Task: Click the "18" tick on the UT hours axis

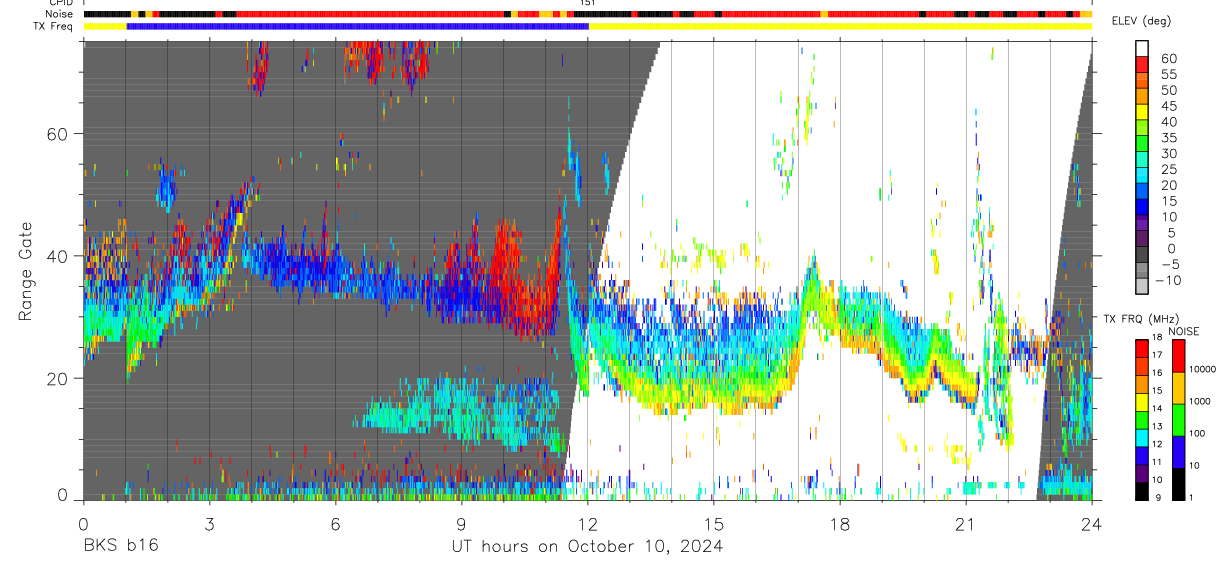Action: click(839, 523)
